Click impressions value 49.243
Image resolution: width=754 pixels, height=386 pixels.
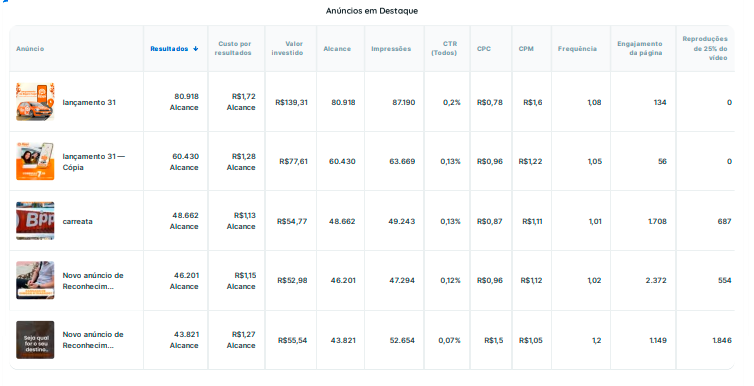[402, 222]
